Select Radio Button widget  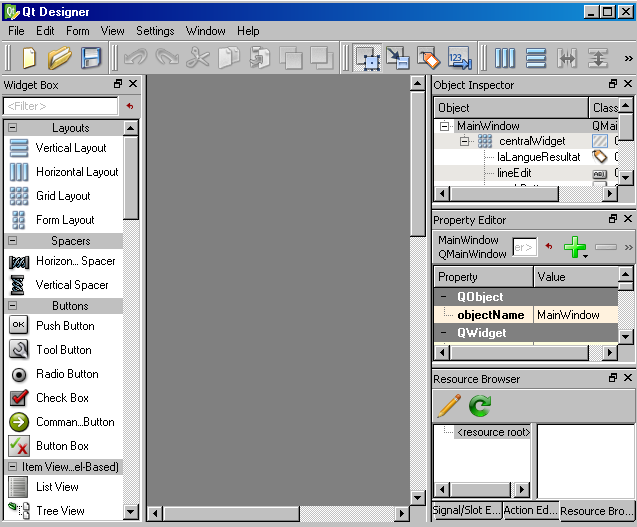(x=63, y=374)
